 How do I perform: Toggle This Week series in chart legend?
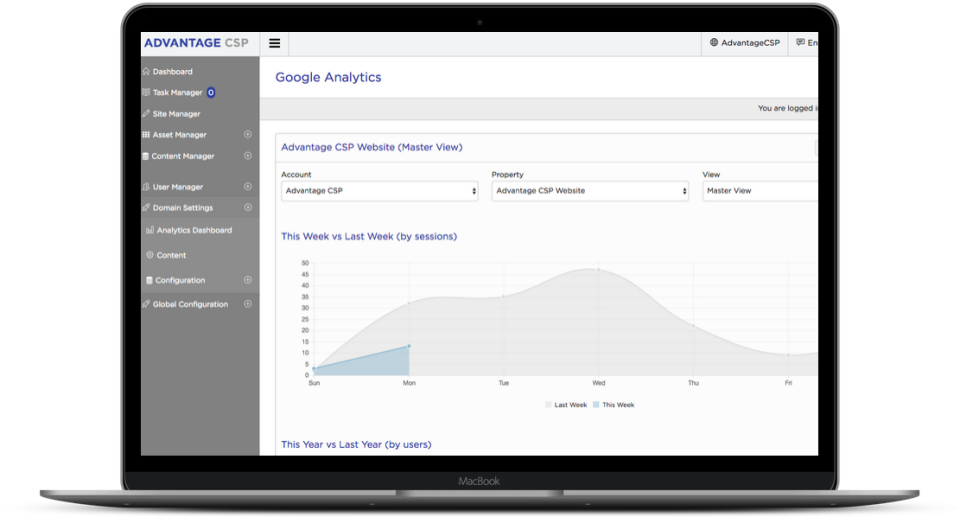coord(613,405)
